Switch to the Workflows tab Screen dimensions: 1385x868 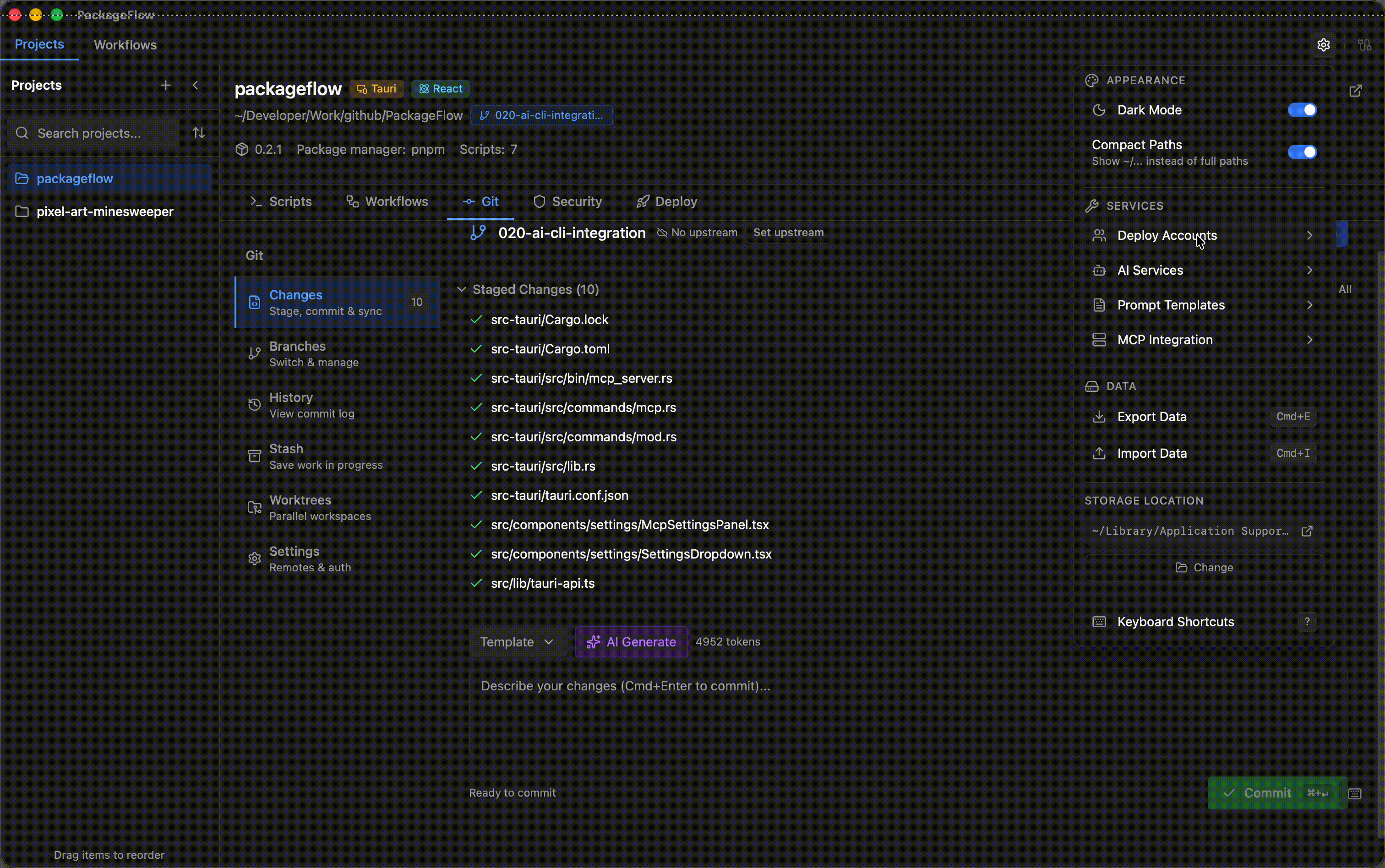coord(125,45)
